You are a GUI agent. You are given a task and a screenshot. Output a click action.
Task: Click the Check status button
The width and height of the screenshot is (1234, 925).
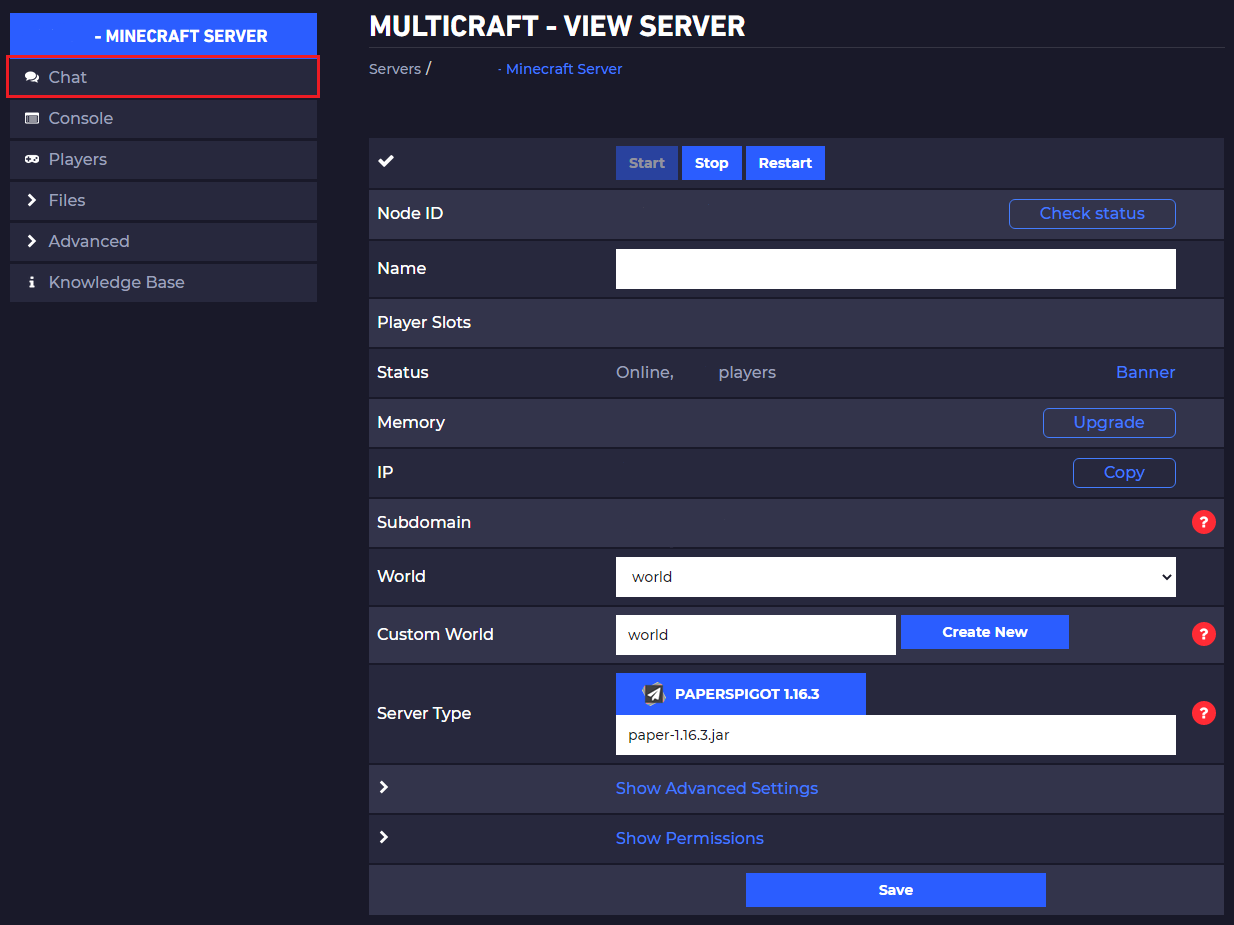pyautogui.click(x=1092, y=213)
